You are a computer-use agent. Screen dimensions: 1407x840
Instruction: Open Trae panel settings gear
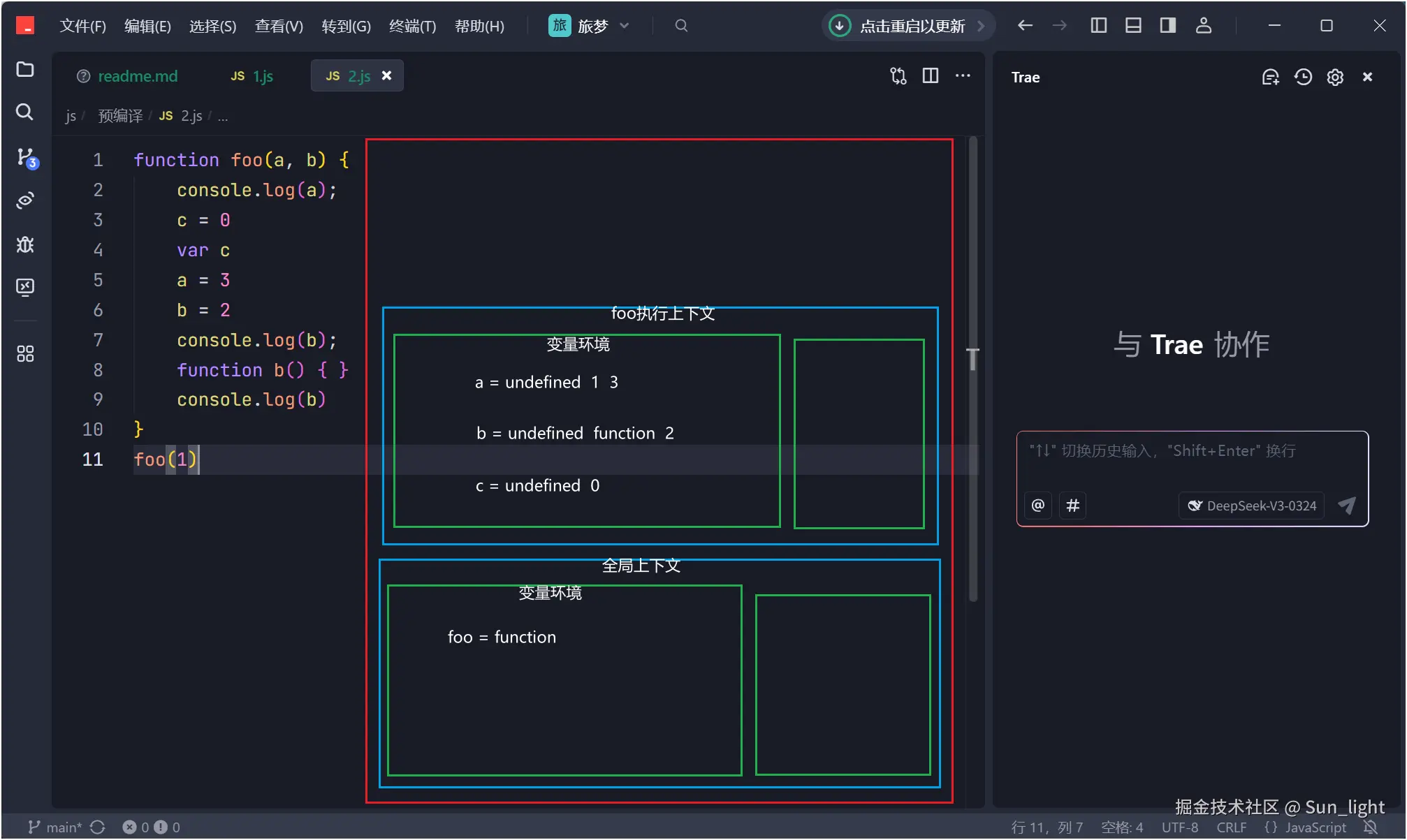[1335, 77]
